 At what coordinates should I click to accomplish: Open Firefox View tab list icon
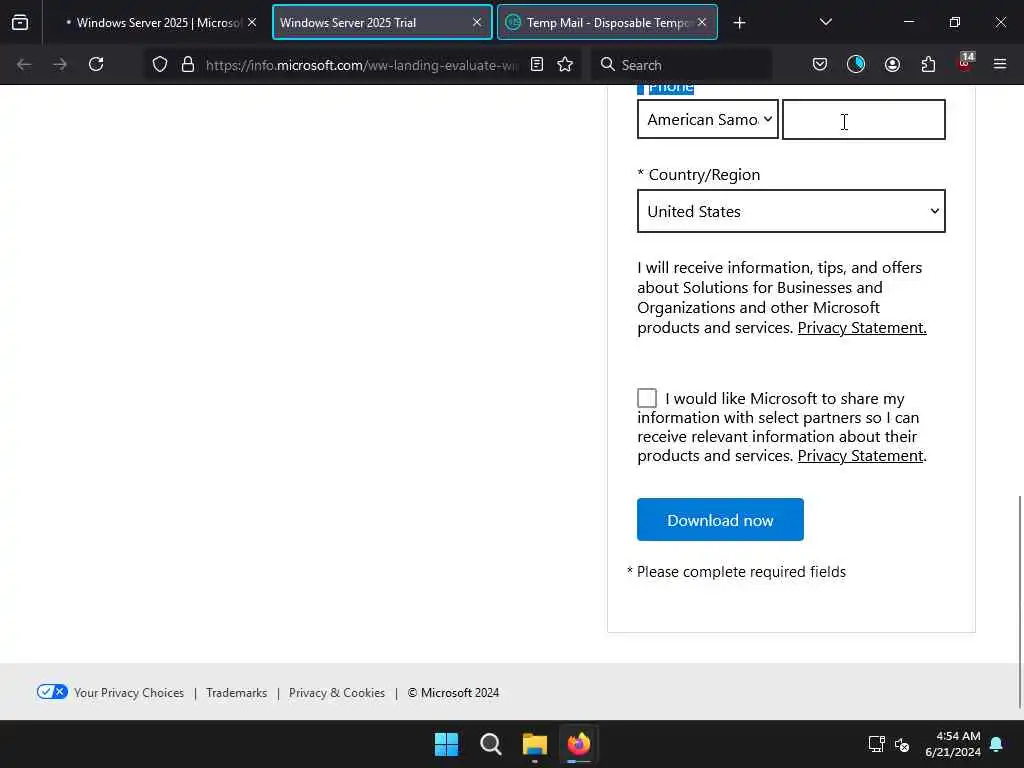pos(20,22)
